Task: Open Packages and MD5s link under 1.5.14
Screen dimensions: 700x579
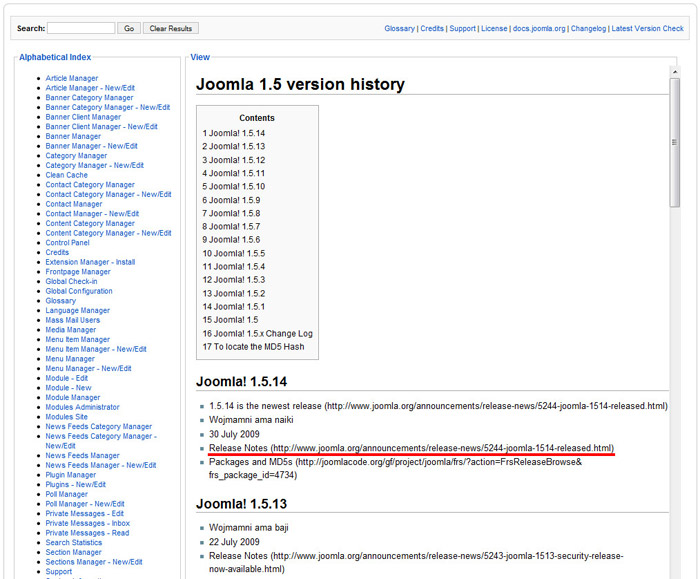Action: [x=396, y=468]
